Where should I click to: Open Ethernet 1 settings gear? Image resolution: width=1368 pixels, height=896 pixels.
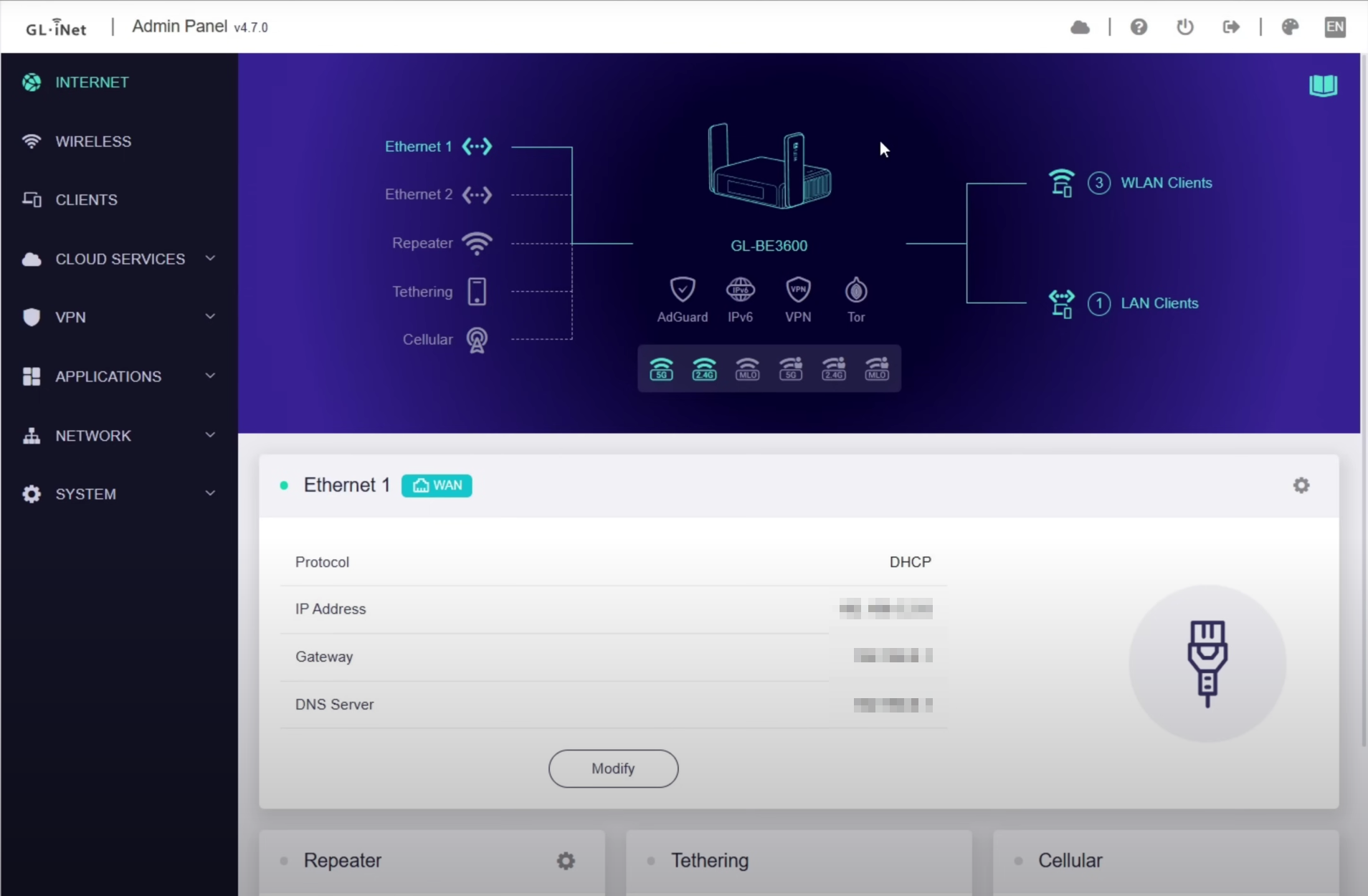pos(1301,485)
